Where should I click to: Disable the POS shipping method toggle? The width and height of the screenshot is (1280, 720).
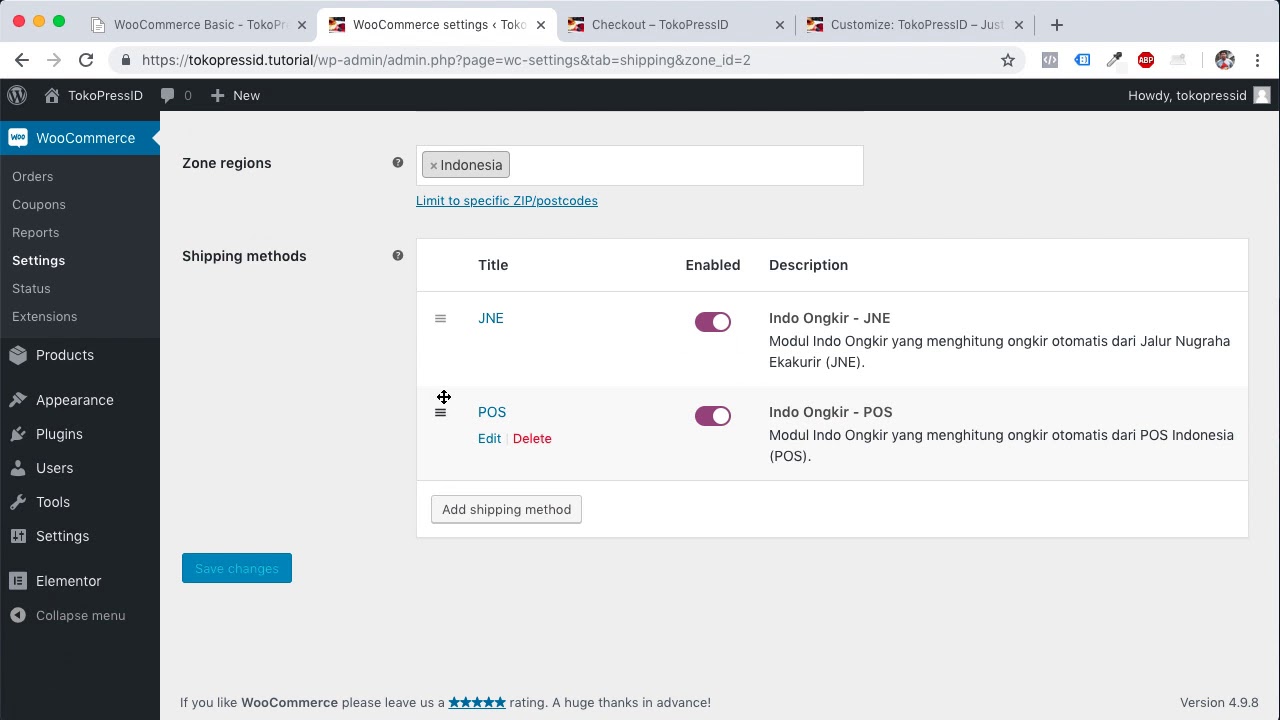[x=712, y=415]
